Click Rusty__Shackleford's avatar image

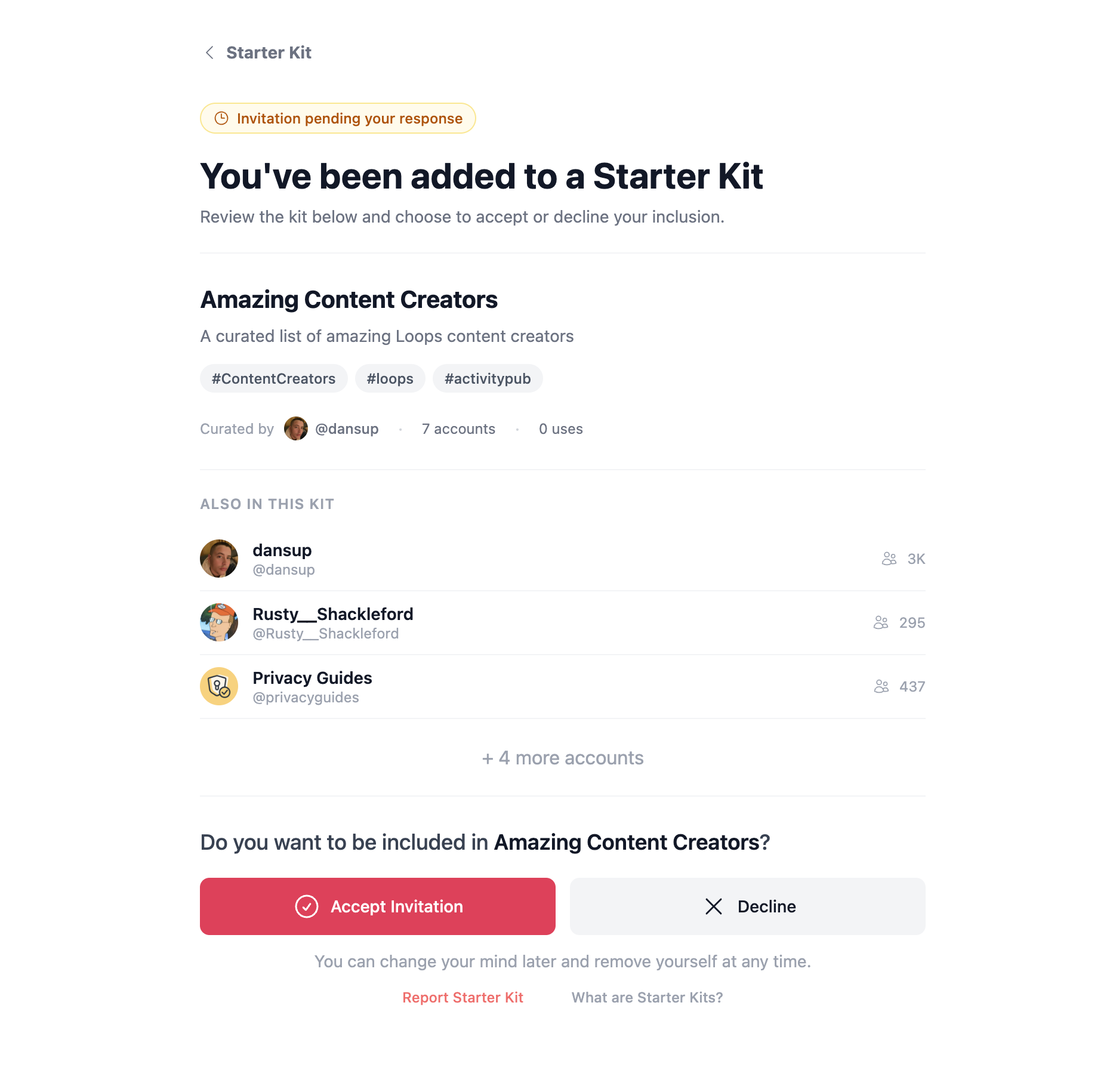[219, 622]
